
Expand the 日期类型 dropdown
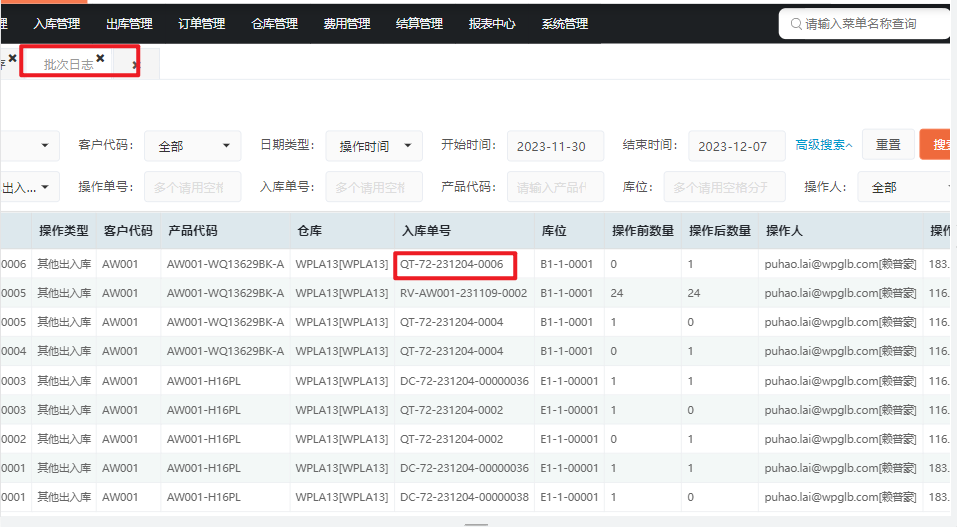click(x=374, y=146)
